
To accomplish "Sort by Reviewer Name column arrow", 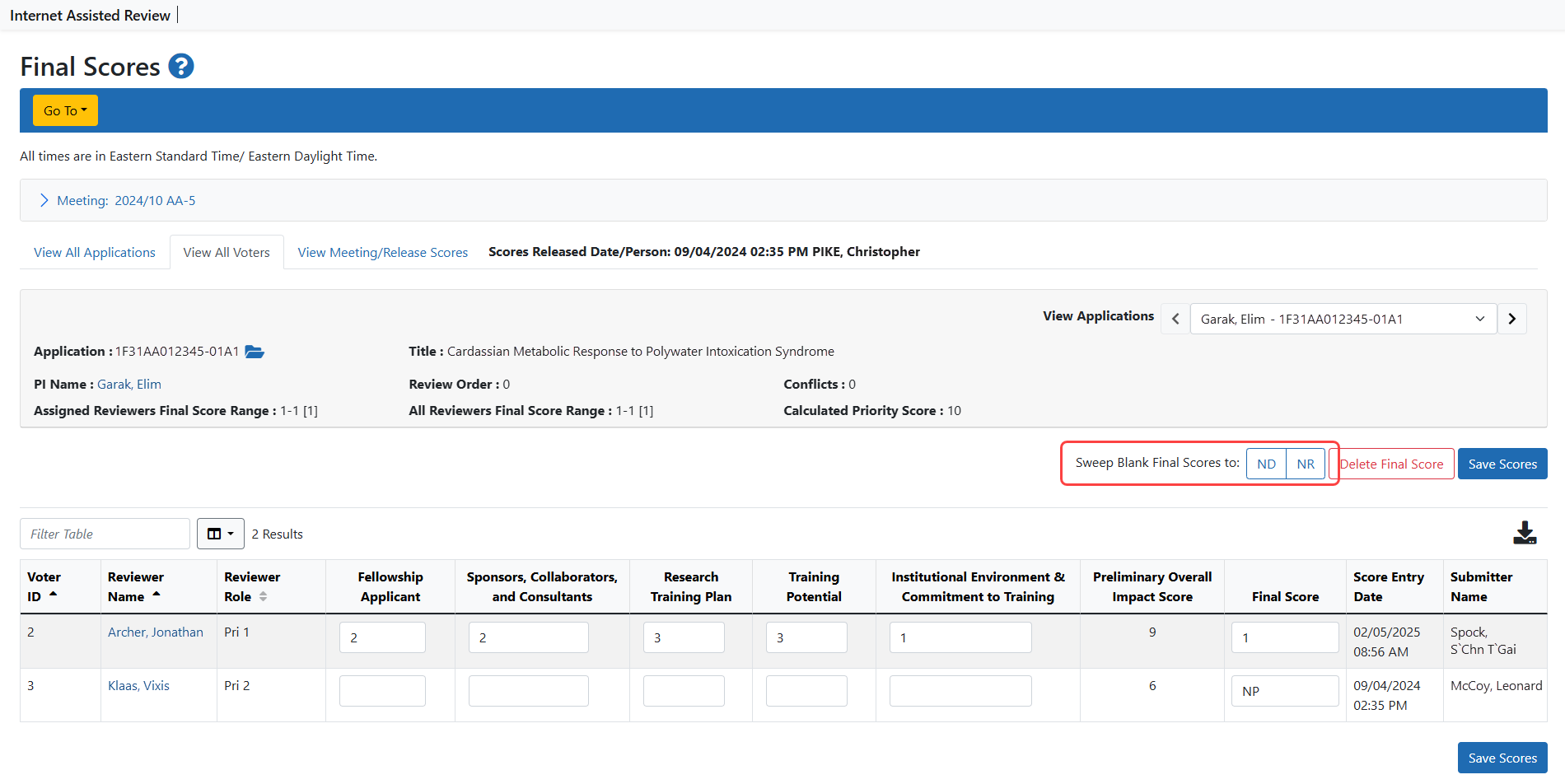I will click(x=156, y=595).
